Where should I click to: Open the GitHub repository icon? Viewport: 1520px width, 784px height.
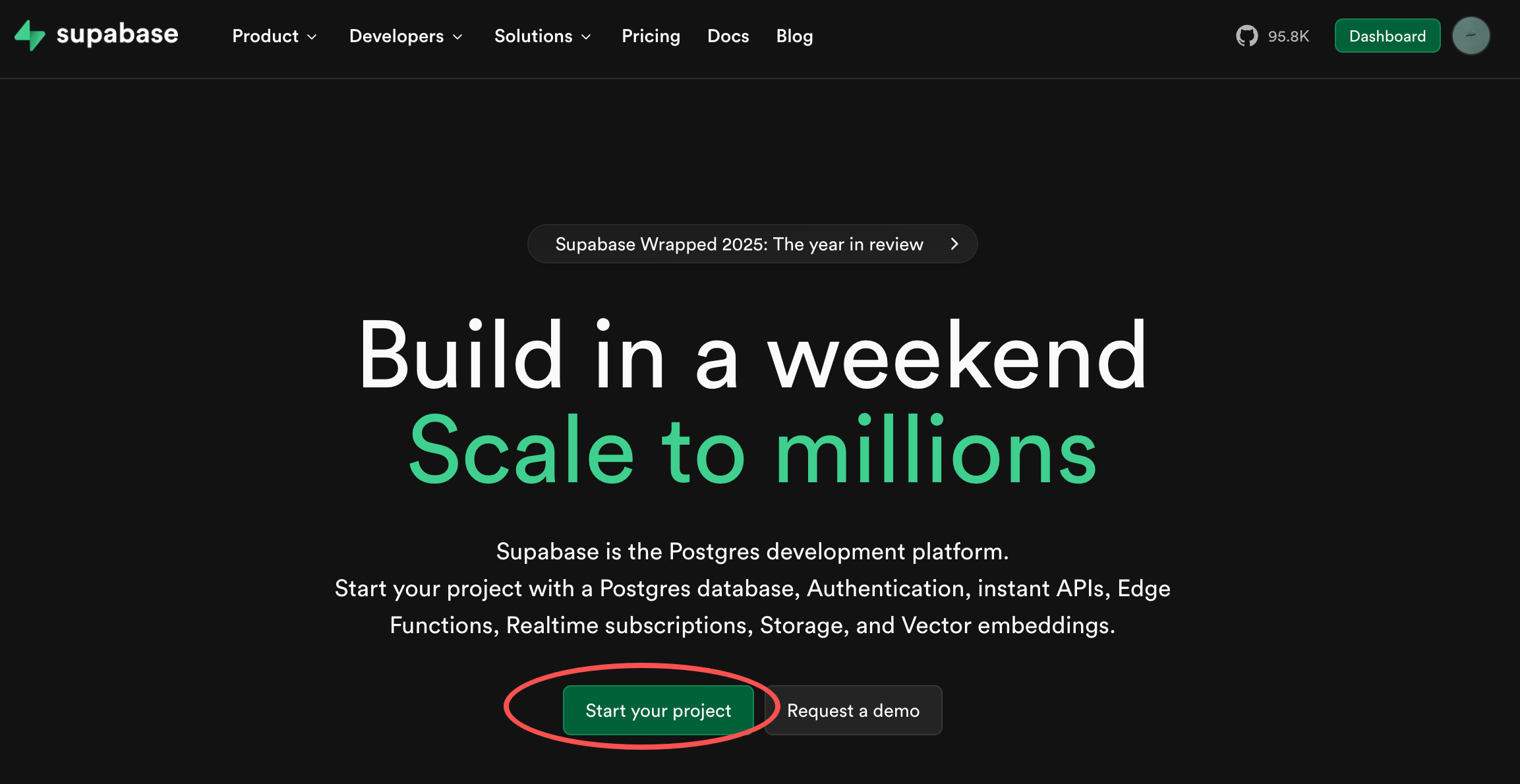(x=1246, y=36)
